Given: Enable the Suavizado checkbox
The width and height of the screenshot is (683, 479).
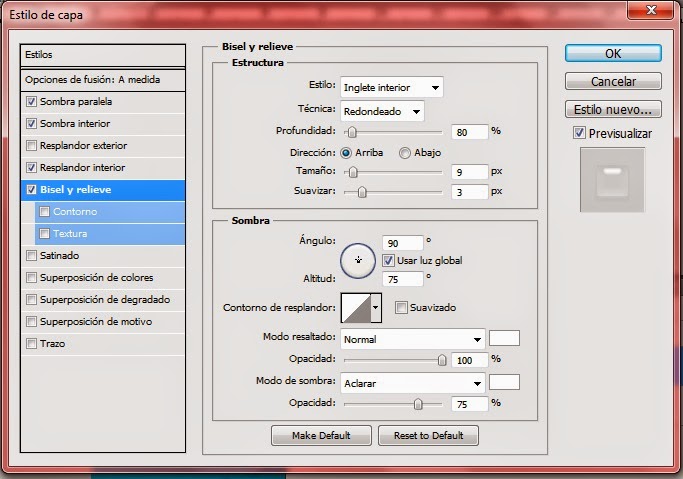Looking at the screenshot, I should click(401, 307).
